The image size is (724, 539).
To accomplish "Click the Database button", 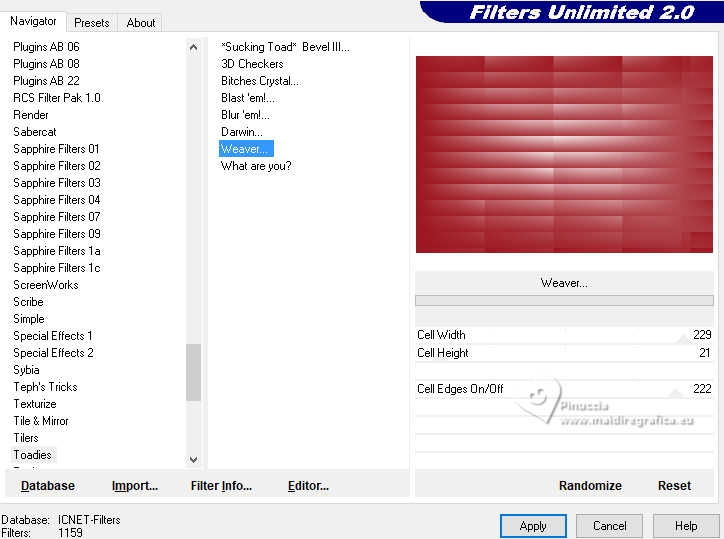I will (48, 486).
